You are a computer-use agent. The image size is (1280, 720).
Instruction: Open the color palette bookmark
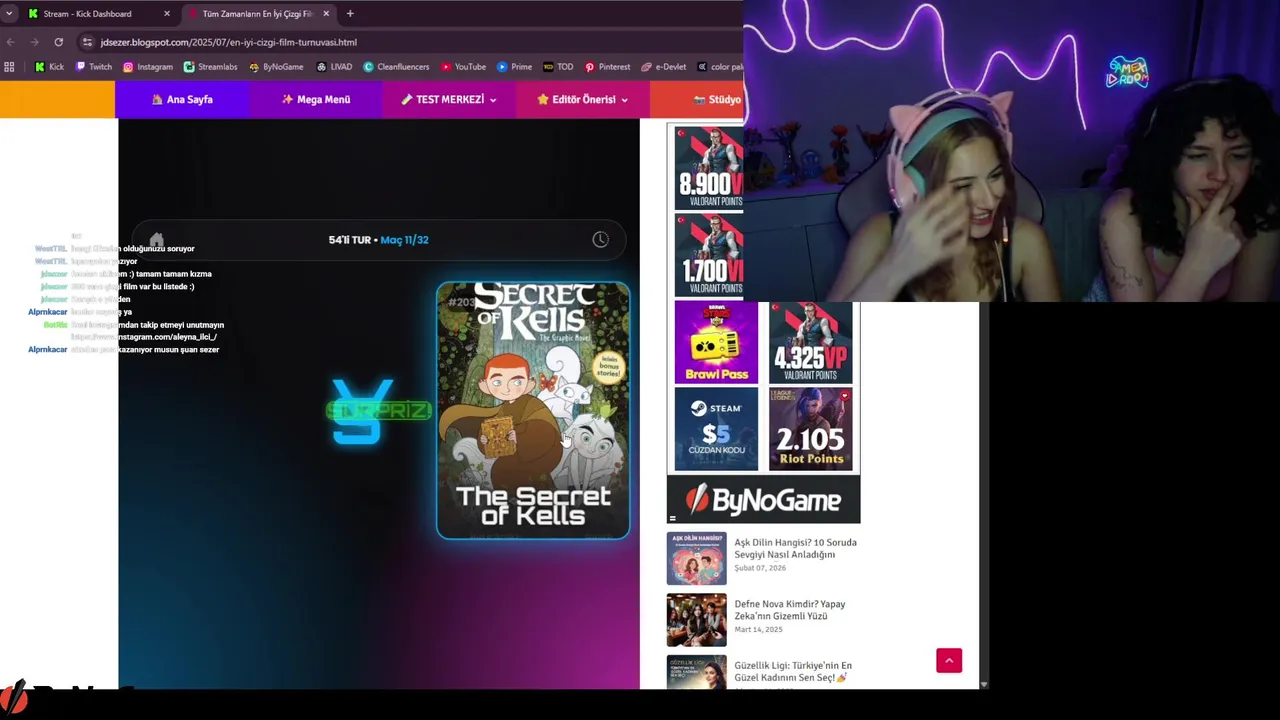[720, 67]
